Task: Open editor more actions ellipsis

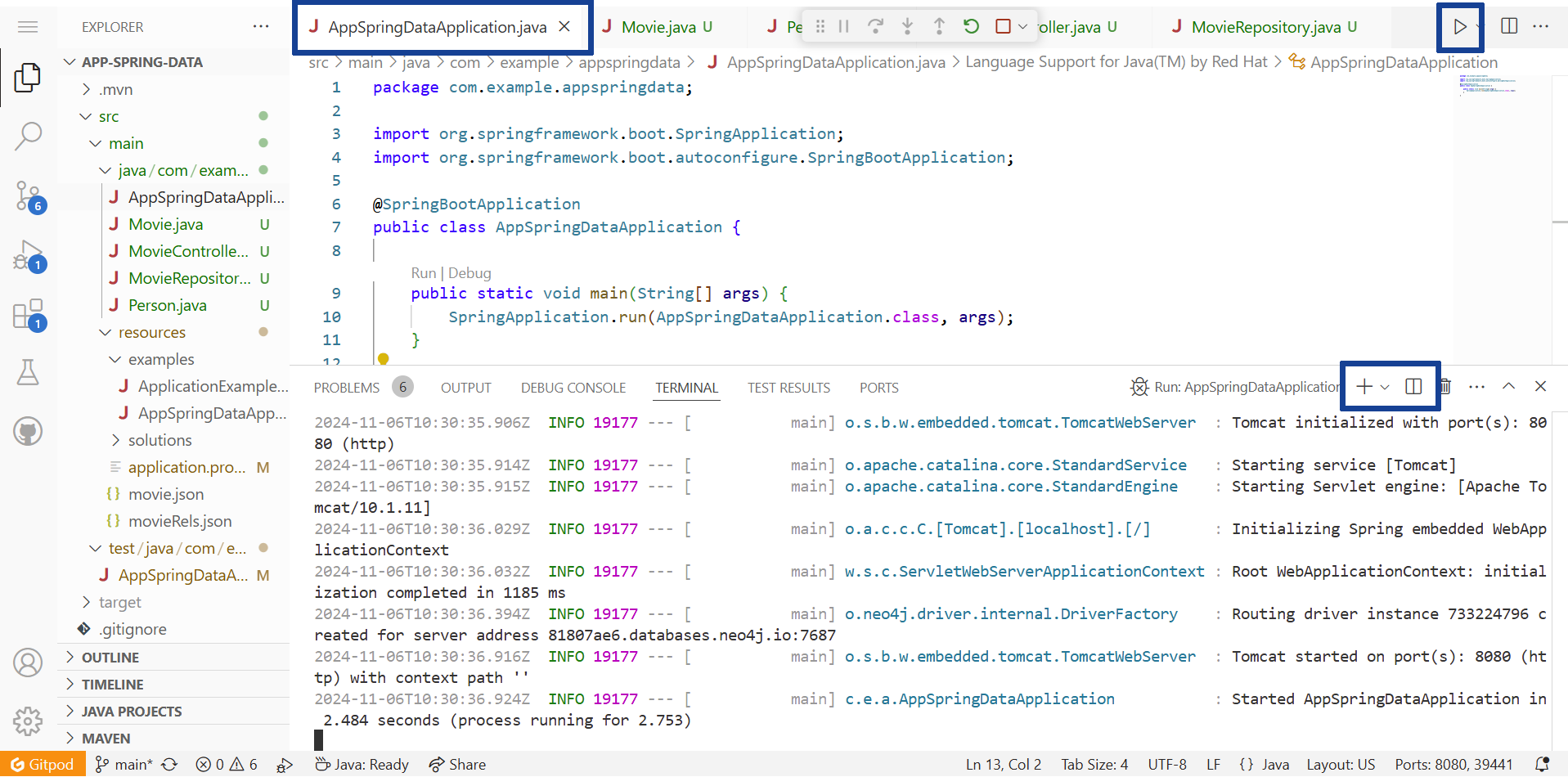Action: [x=1541, y=26]
